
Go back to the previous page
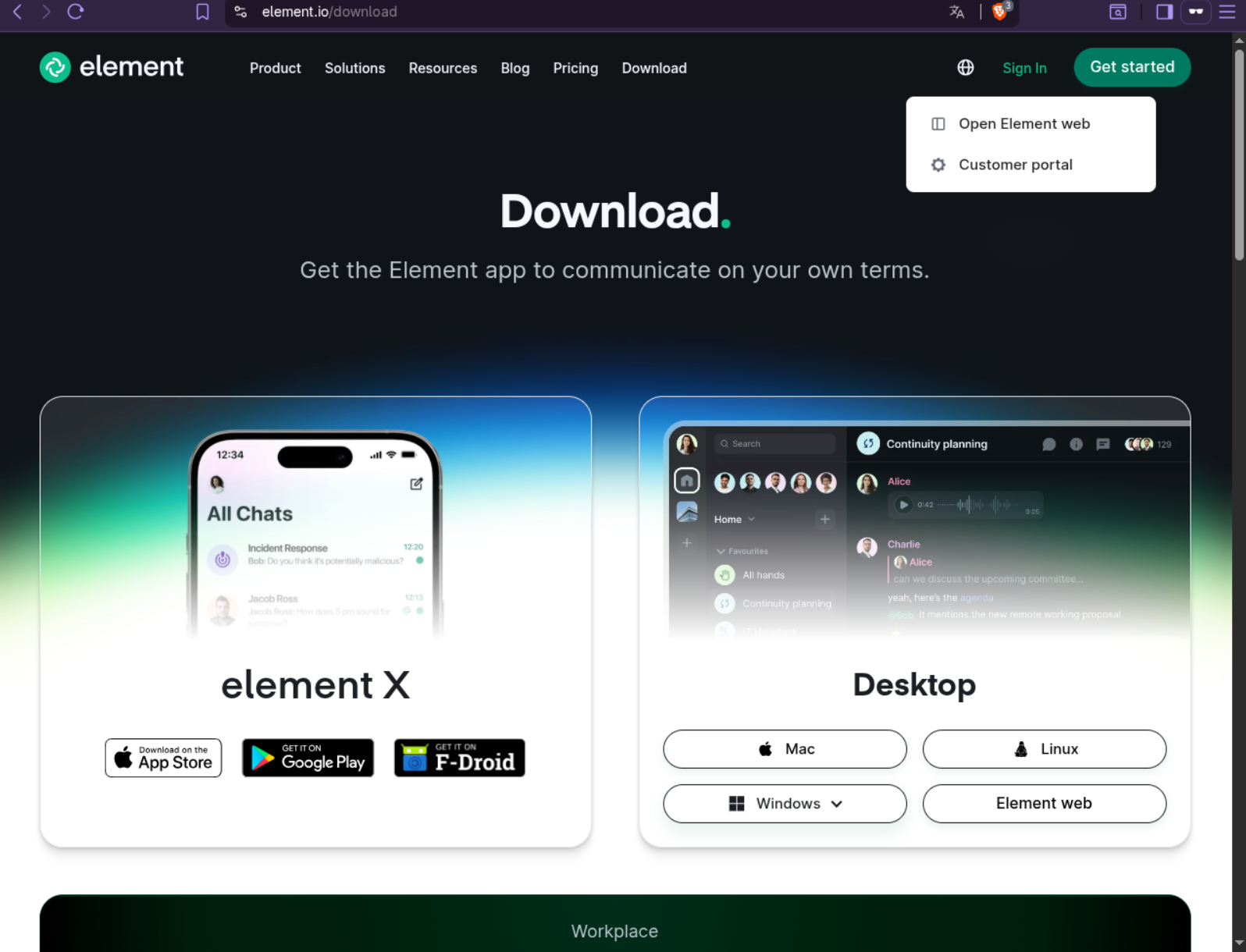(x=17, y=12)
